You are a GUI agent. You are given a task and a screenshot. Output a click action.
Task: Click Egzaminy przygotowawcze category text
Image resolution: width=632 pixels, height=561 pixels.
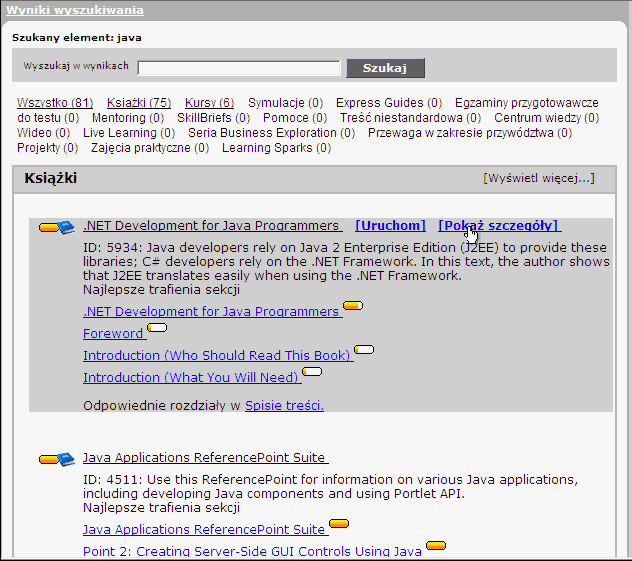[526, 103]
